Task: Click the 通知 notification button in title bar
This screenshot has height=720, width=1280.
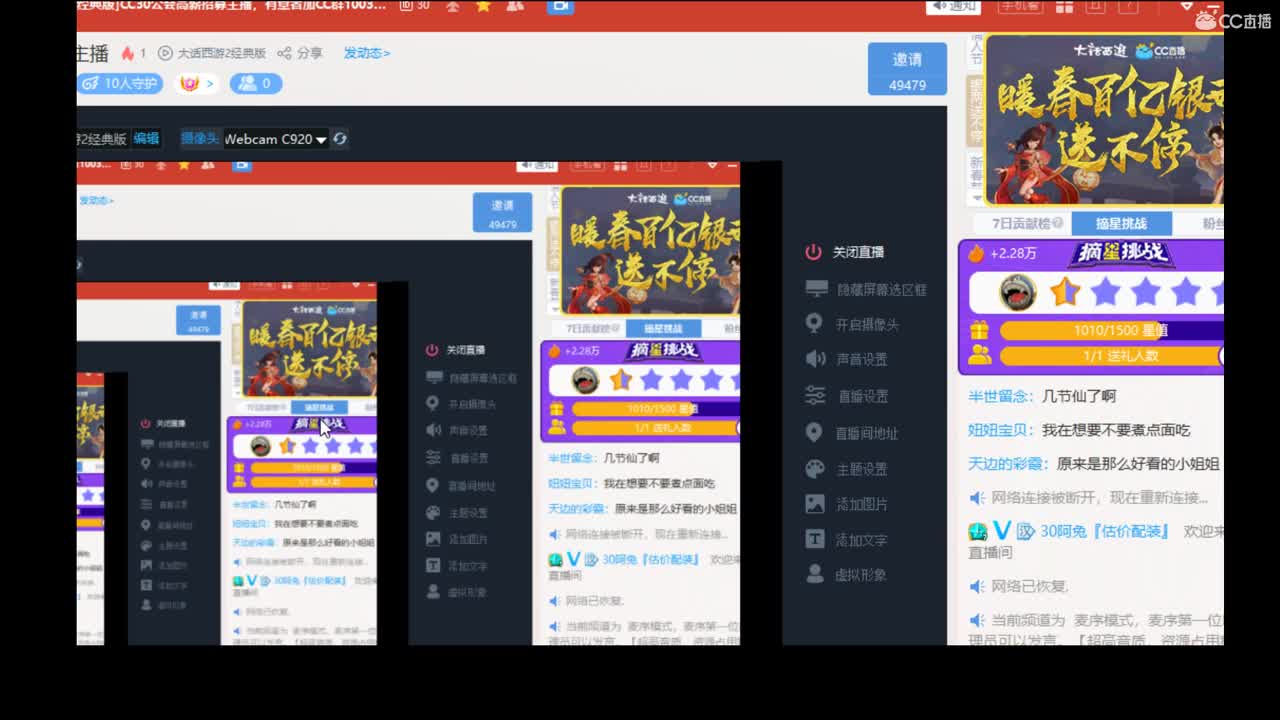Action: click(x=953, y=6)
